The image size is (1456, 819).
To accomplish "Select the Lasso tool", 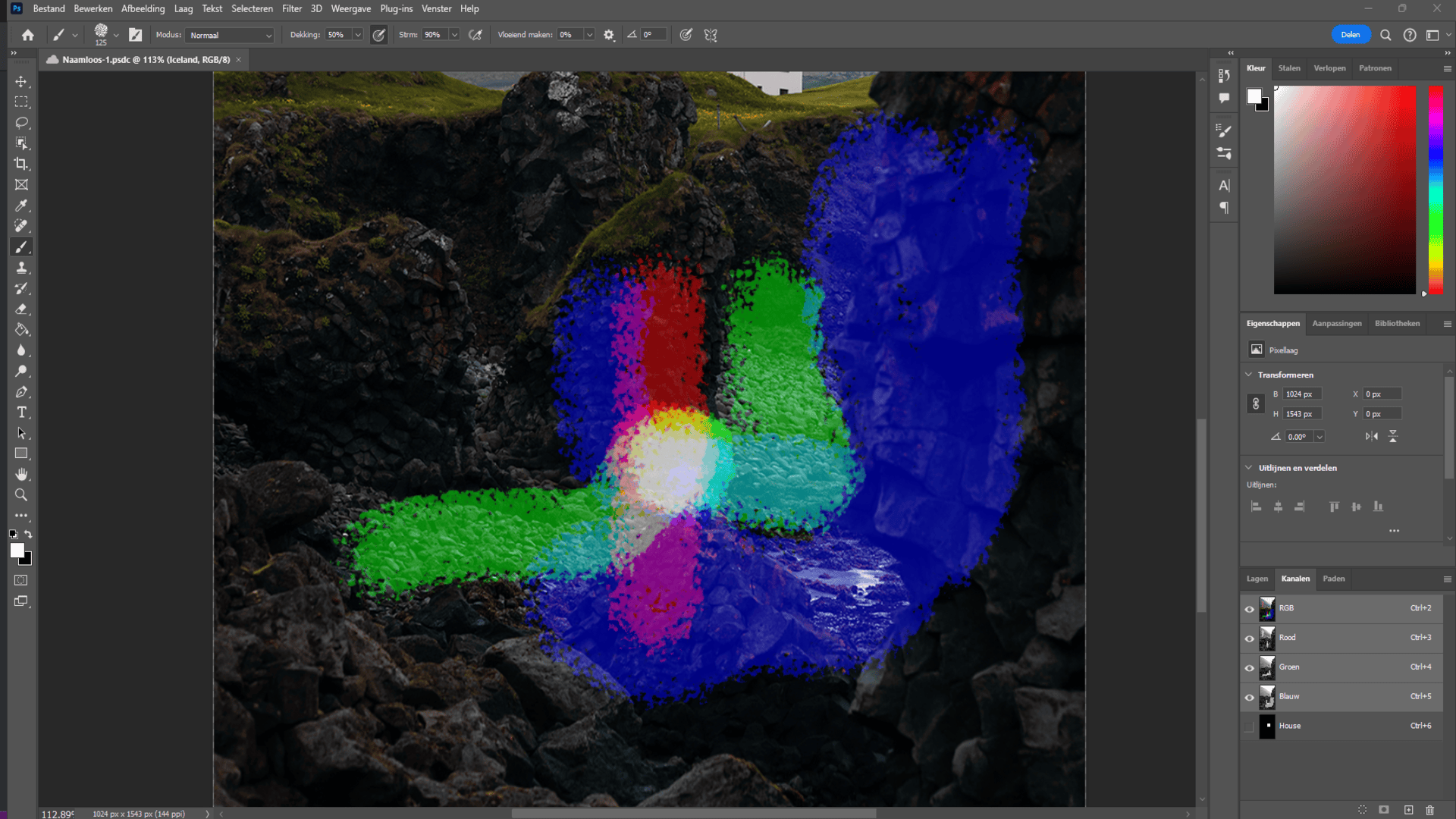I will pos(21,123).
